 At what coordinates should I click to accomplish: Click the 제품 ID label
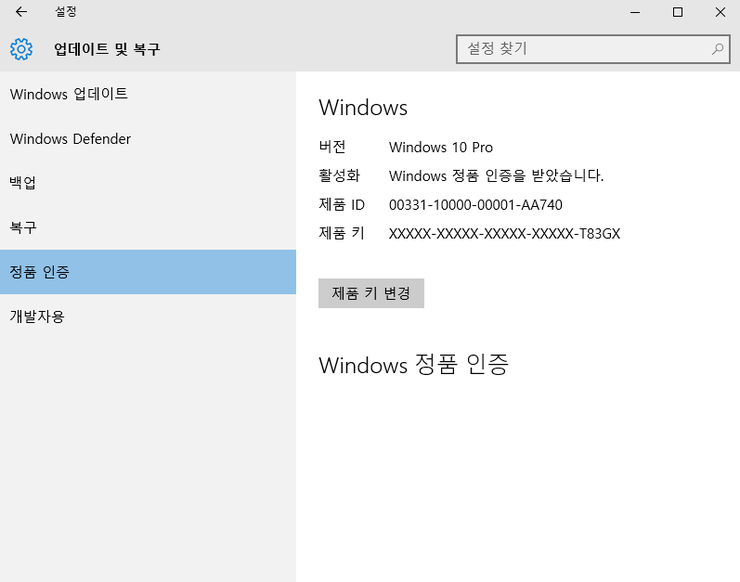[x=342, y=204]
